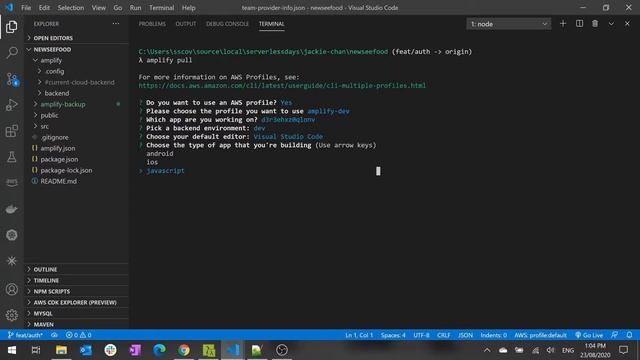The width and height of the screenshot is (640, 360).
Task: Open Outlook from the taskbar
Action: point(86,350)
